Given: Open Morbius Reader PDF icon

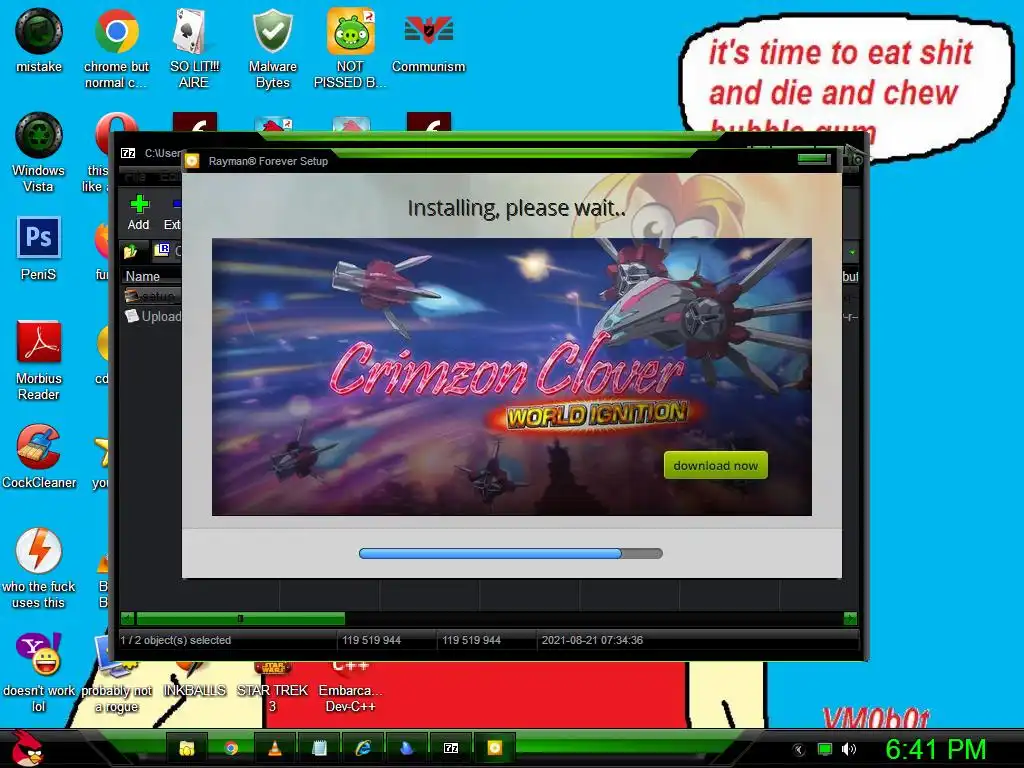Looking at the screenshot, I should 39,360.
